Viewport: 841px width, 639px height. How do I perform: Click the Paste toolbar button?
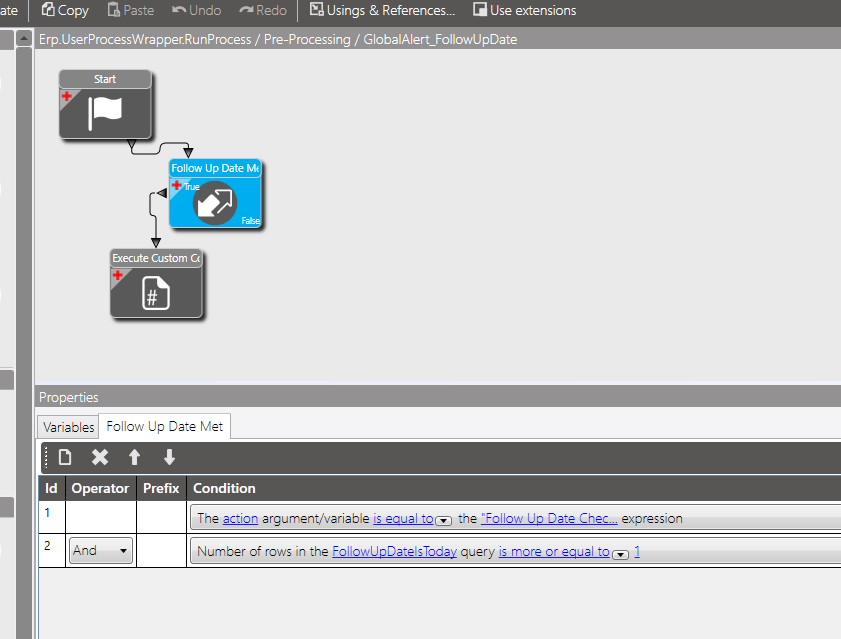tap(131, 10)
